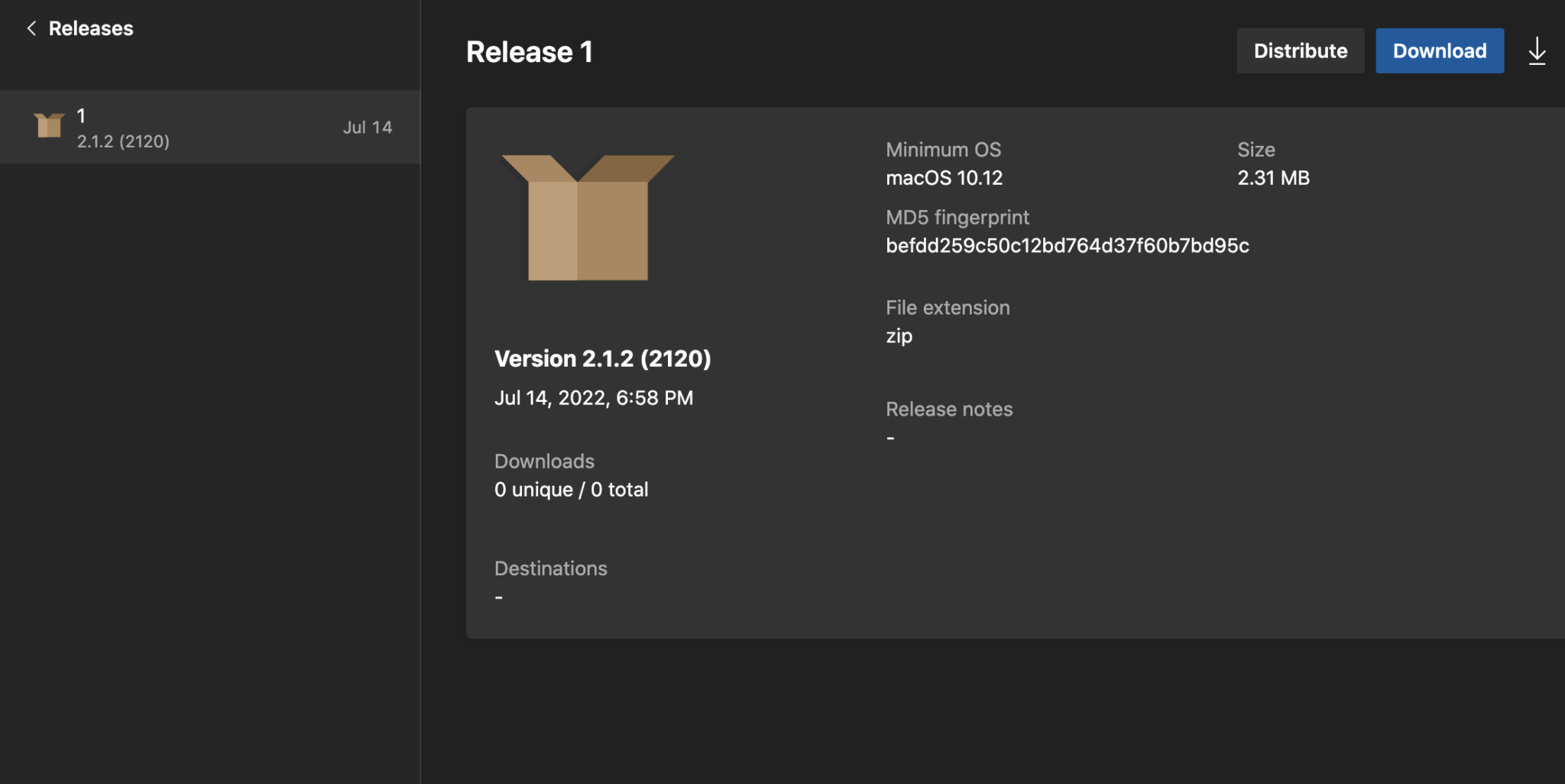Click the Jul 14 date in sidebar entry

[368, 127]
